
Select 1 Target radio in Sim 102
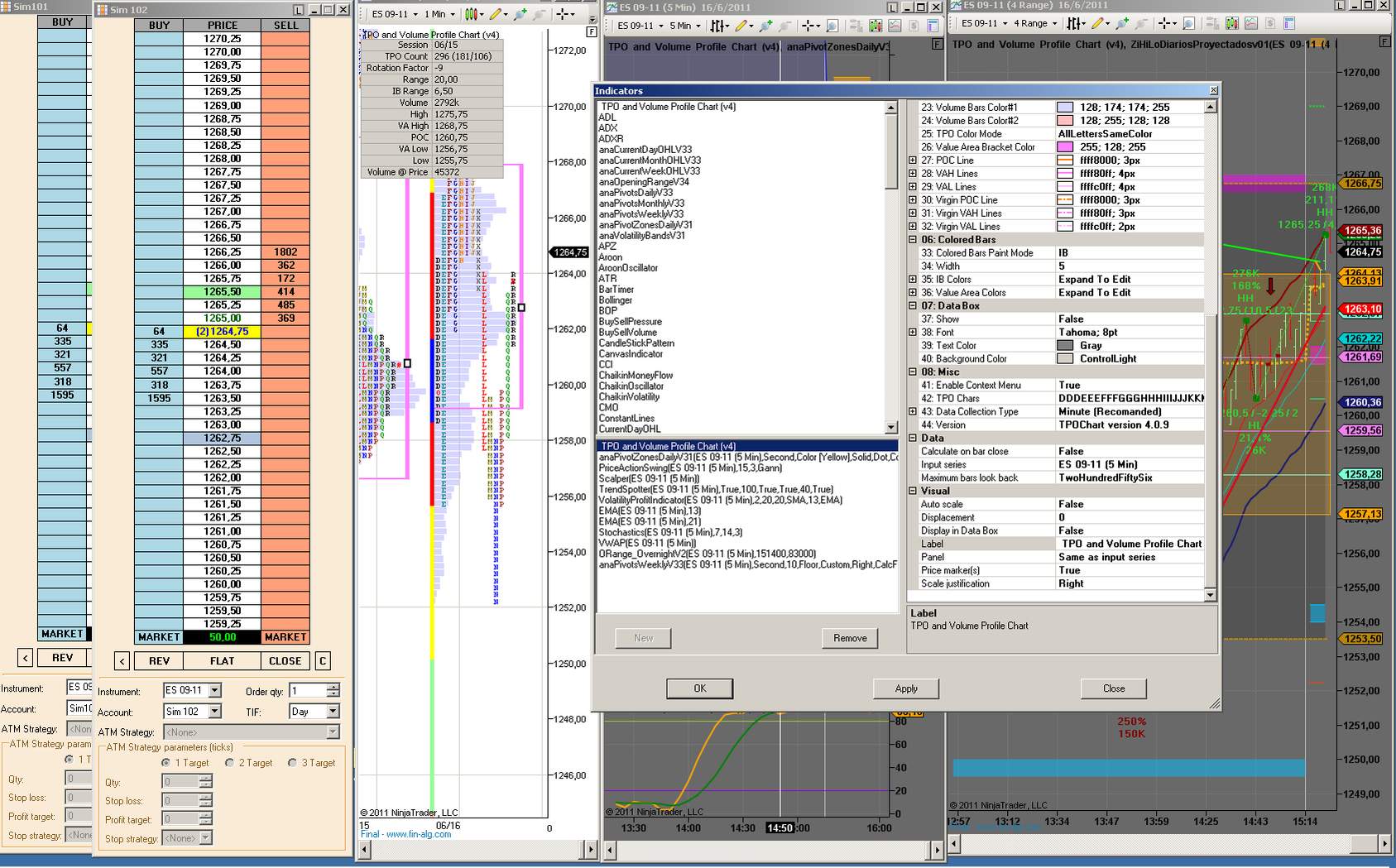(166, 763)
